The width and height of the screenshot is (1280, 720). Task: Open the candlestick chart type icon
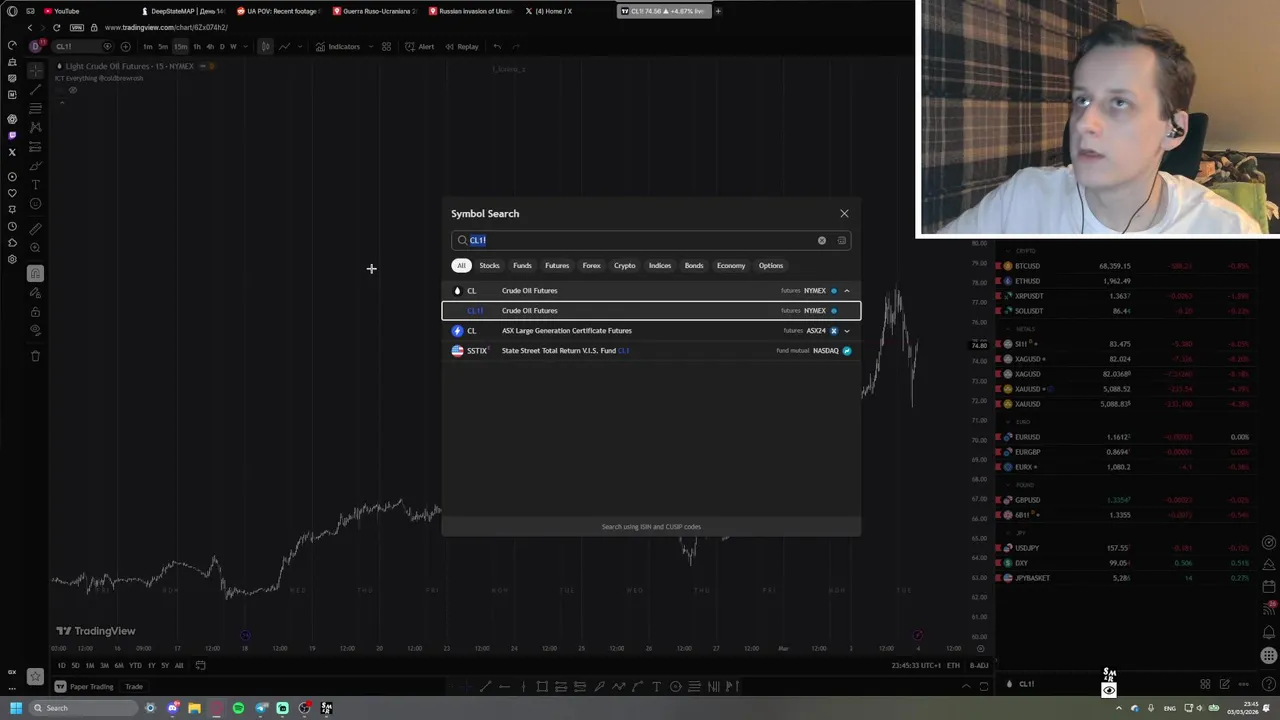pyautogui.click(x=265, y=46)
